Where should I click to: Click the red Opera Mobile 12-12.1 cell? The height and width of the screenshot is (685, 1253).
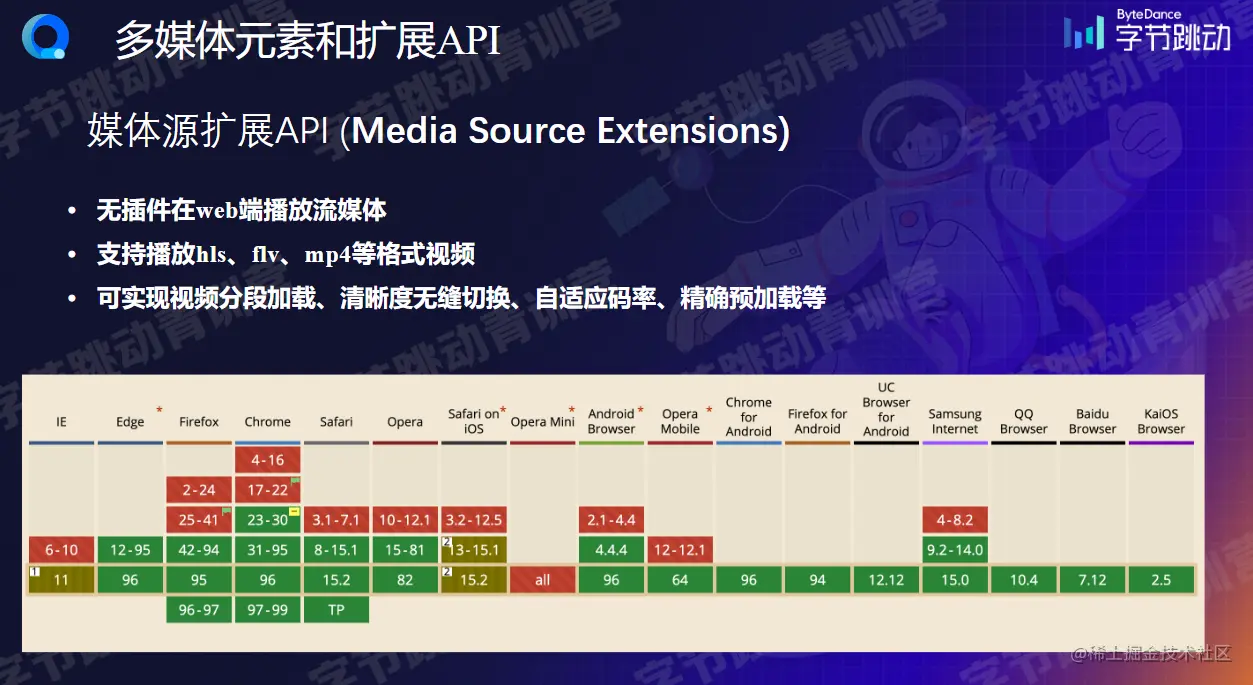(x=680, y=550)
